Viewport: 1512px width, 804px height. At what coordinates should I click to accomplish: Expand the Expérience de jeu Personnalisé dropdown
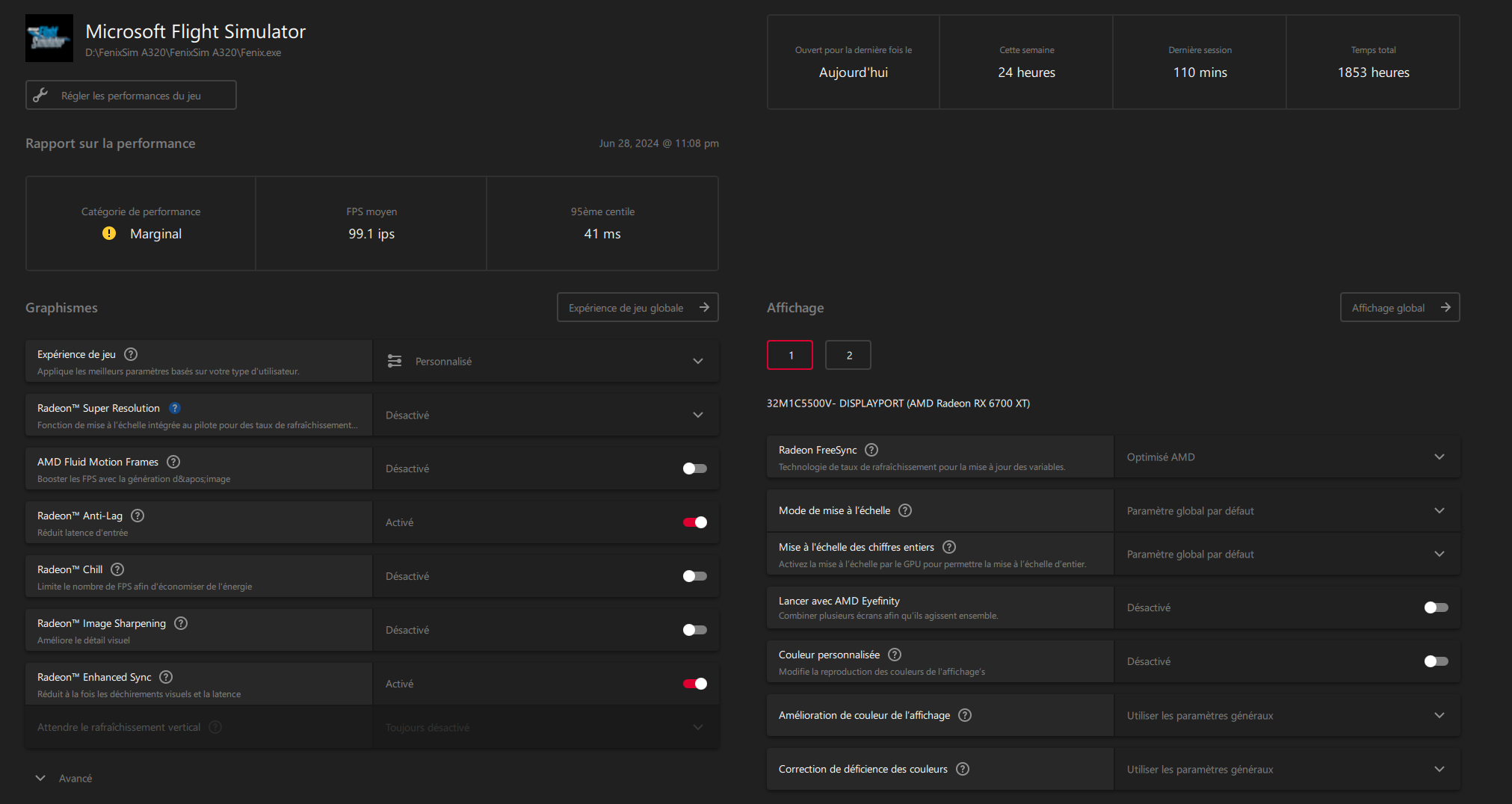546,361
